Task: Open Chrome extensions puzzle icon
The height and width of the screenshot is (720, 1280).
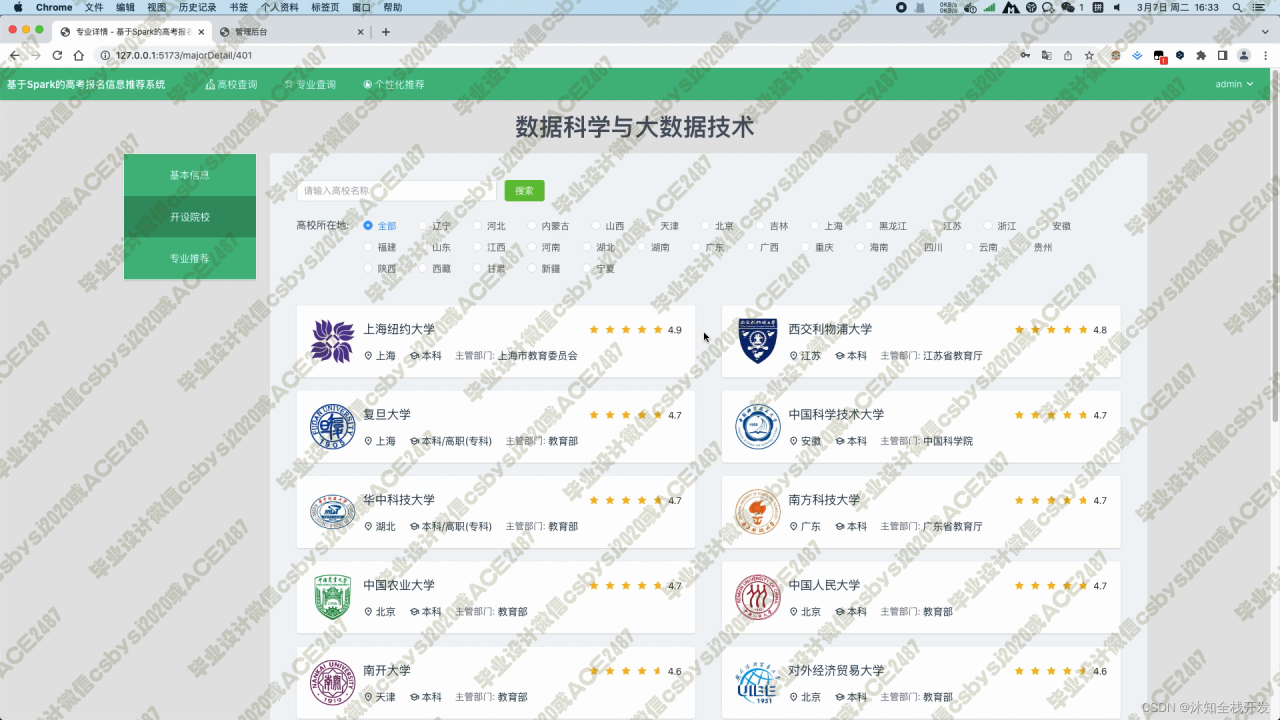Action: click(1201, 56)
